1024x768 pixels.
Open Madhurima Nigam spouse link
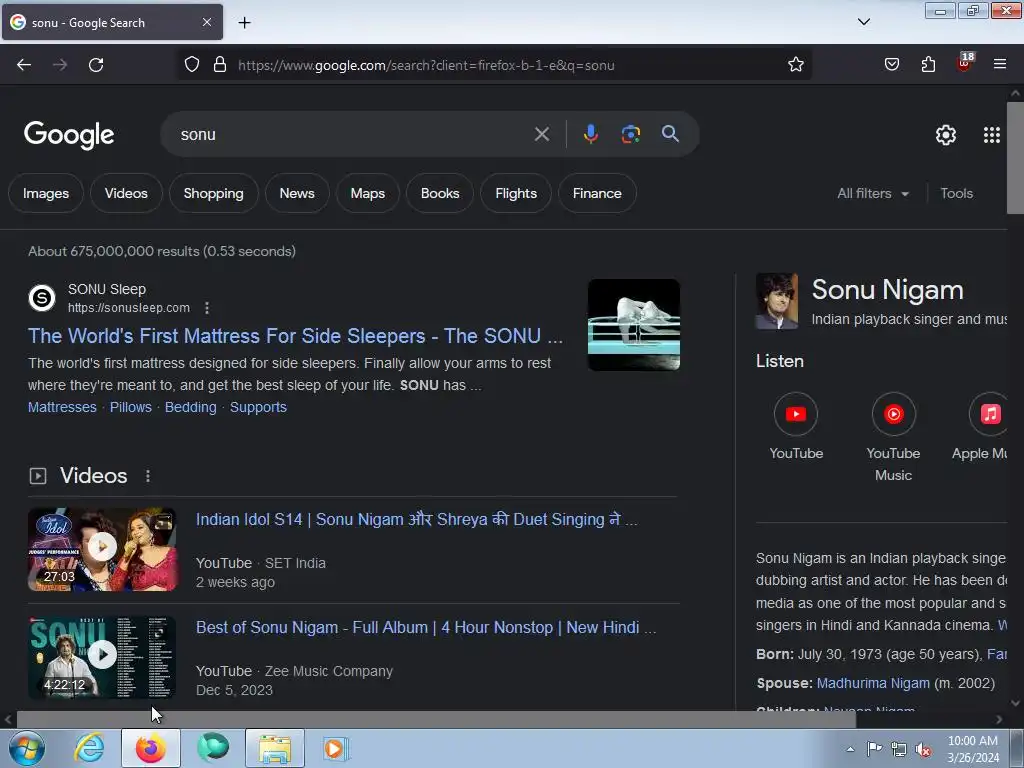tap(873, 683)
